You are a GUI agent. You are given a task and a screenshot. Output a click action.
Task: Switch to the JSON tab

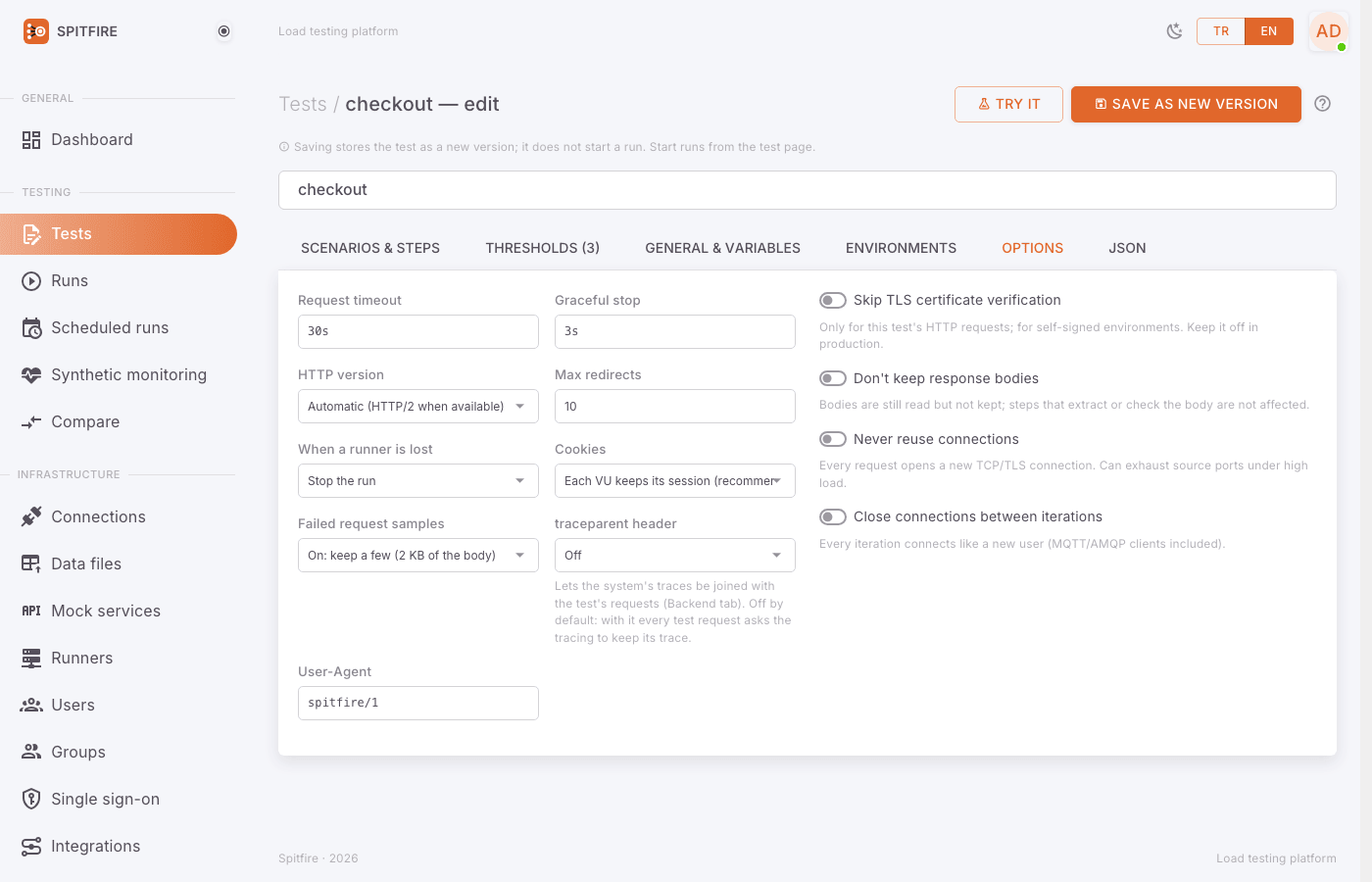[x=1127, y=248]
